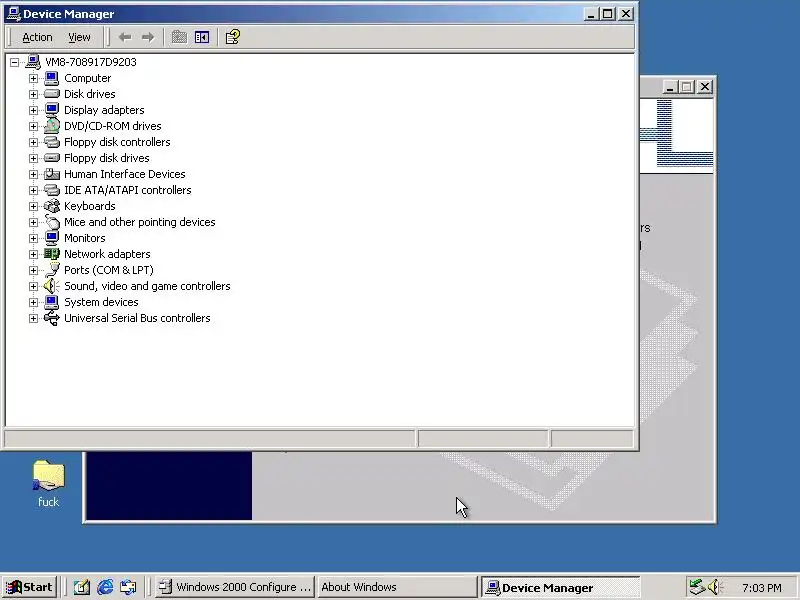Click the Floppy disk controllers icon
Image resolution: width=800 pixels, height=600 pixels.
52,142
